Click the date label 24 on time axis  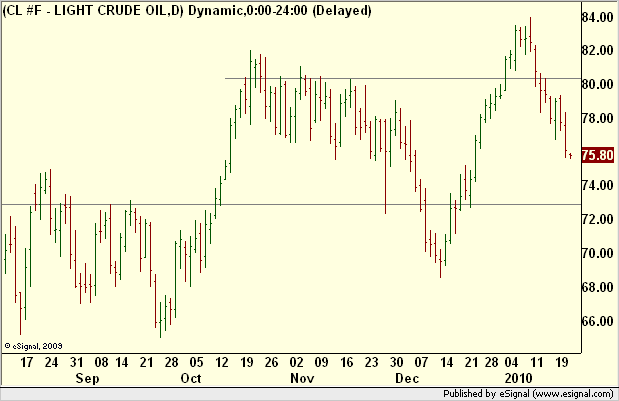pyautogui.click(x=52, y=362)
